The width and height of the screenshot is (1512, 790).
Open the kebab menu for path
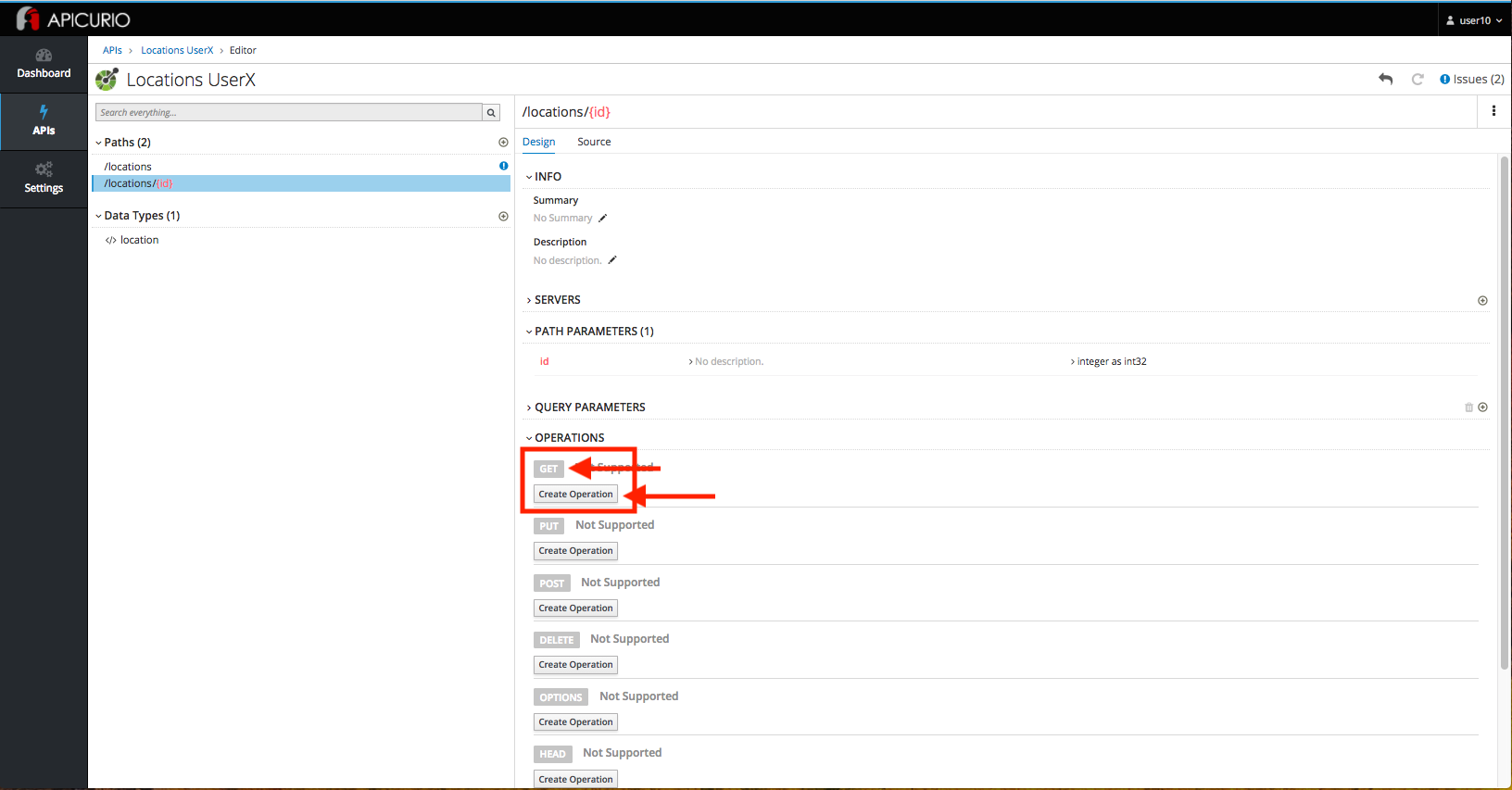point(1493,111)
